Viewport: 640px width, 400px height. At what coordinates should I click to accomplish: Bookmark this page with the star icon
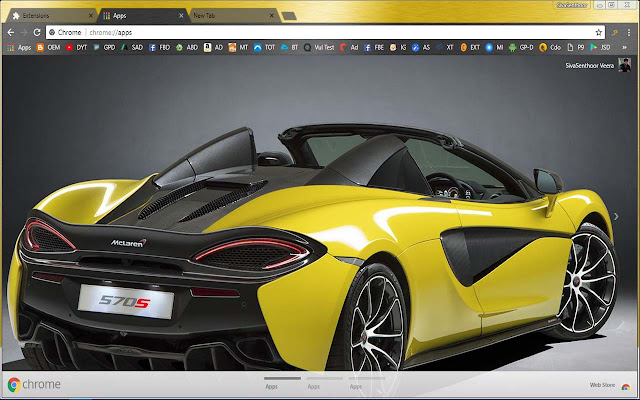(598, 32)
